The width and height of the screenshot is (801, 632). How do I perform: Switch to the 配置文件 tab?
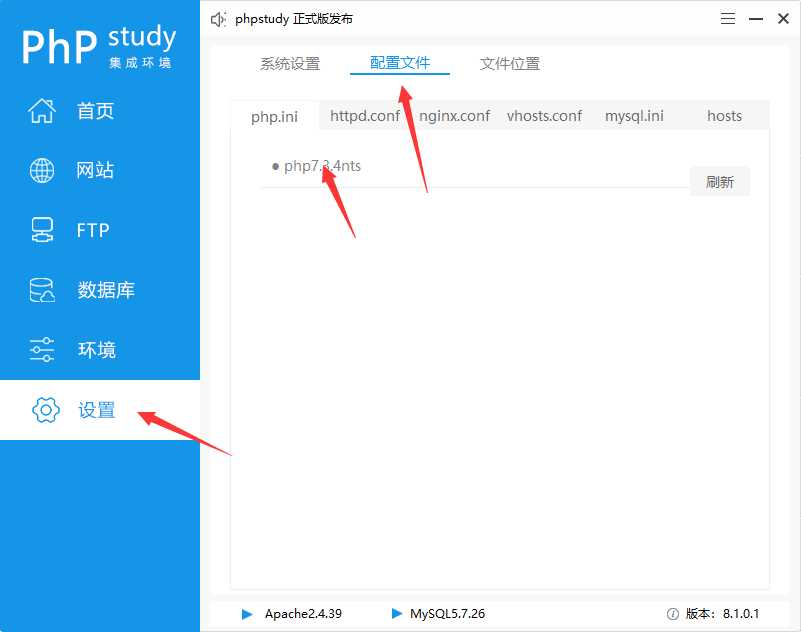click(x=400, y=63)
